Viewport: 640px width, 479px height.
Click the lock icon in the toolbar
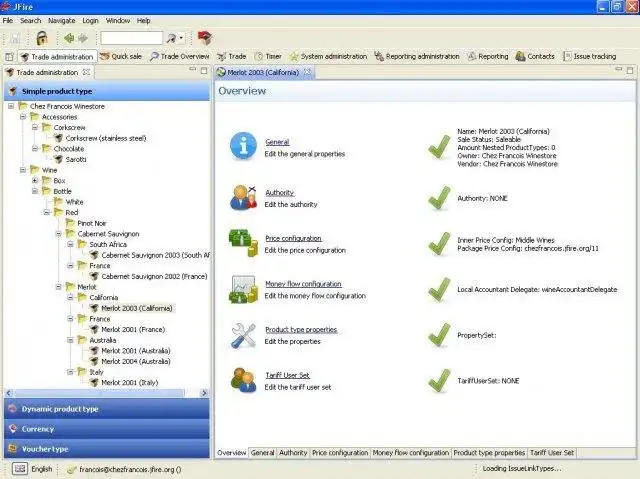tap(42, 38)
